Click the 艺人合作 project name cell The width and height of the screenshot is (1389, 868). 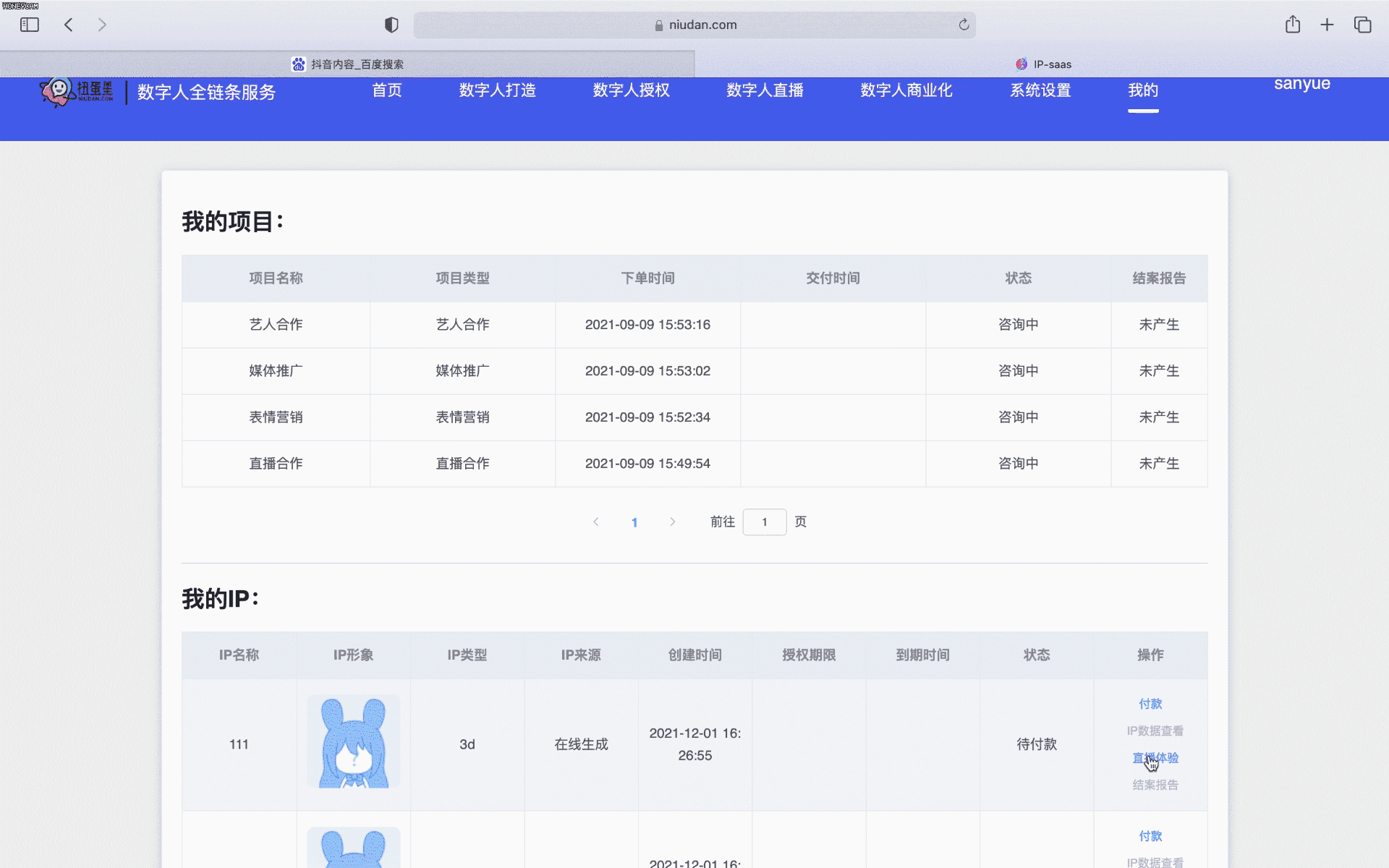pyautogui.click(x=276, y=325)
